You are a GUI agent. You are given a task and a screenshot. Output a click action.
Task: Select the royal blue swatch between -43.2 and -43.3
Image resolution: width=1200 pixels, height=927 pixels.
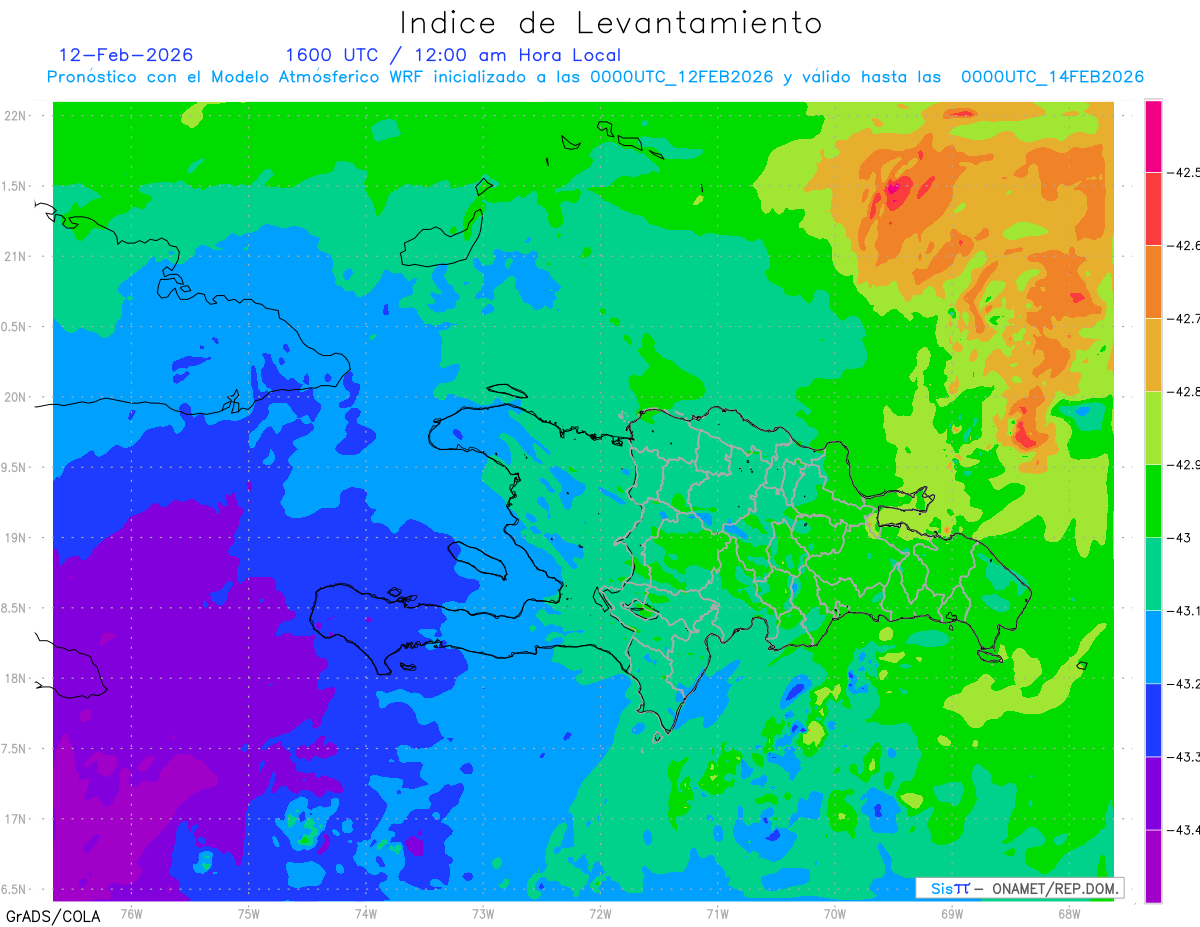click(x=1153, y=720)
